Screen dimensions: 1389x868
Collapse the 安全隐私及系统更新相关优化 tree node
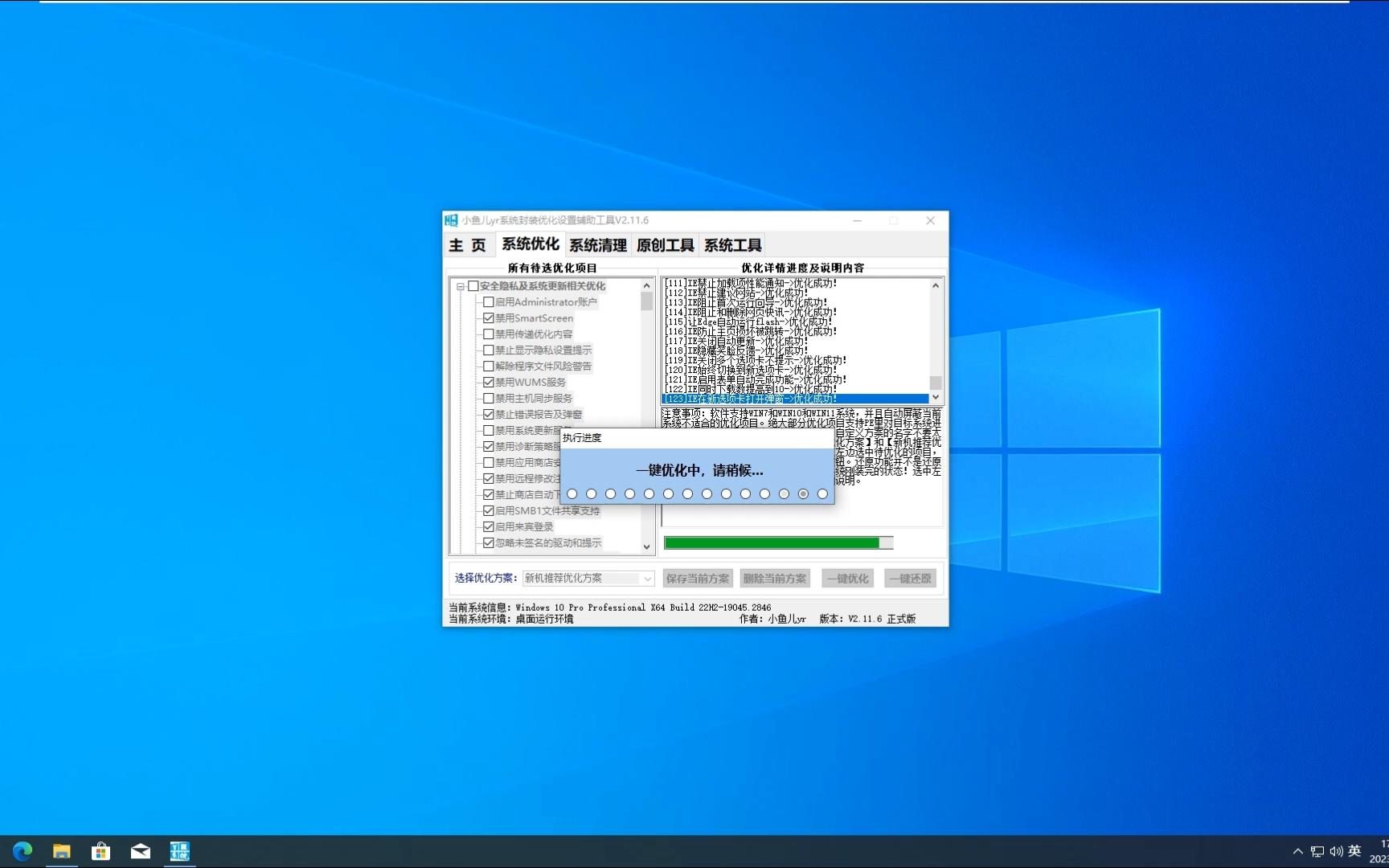pyautogui.click(x=461, y=286)
